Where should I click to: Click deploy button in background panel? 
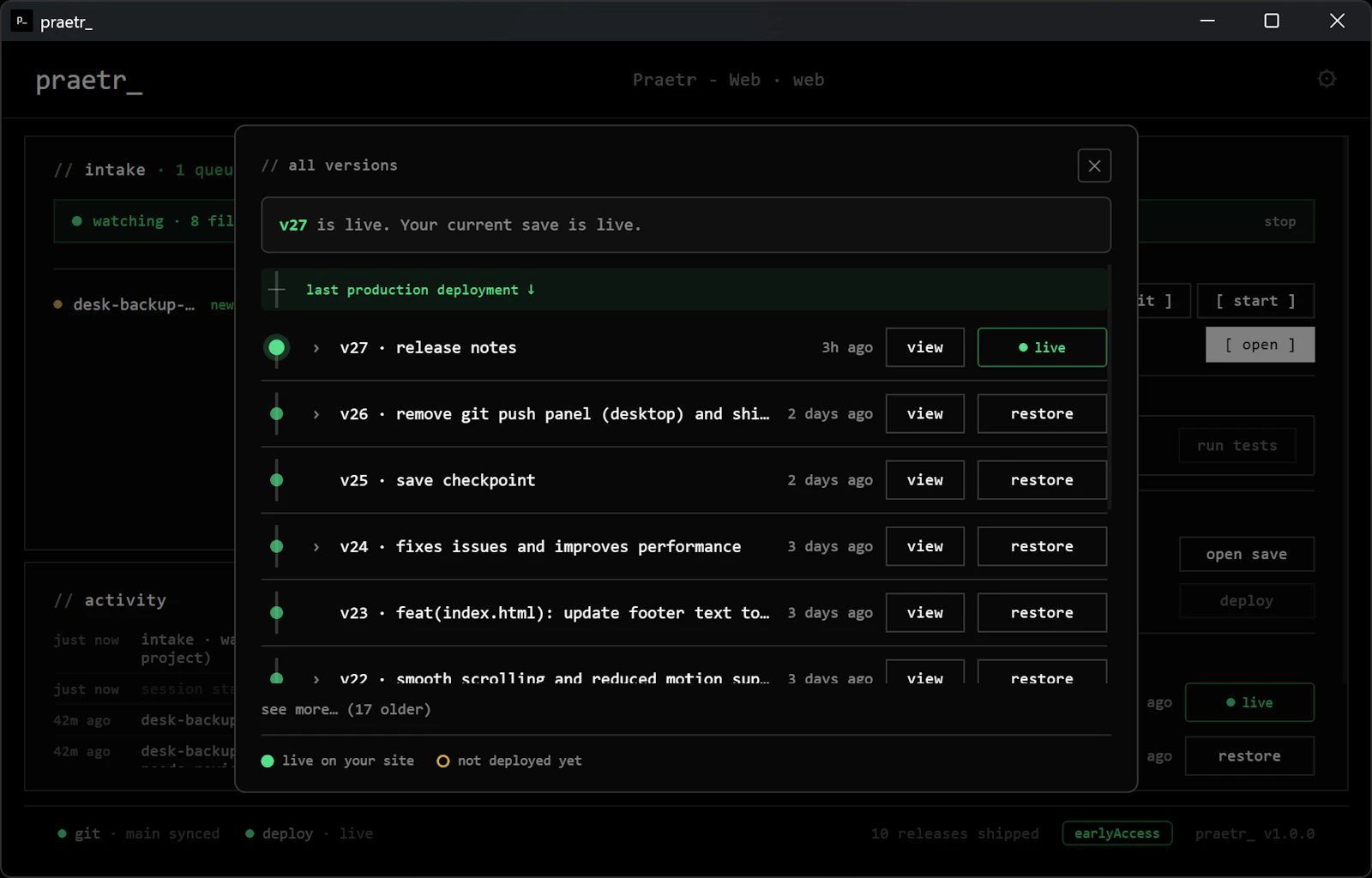click(1246, 601)
